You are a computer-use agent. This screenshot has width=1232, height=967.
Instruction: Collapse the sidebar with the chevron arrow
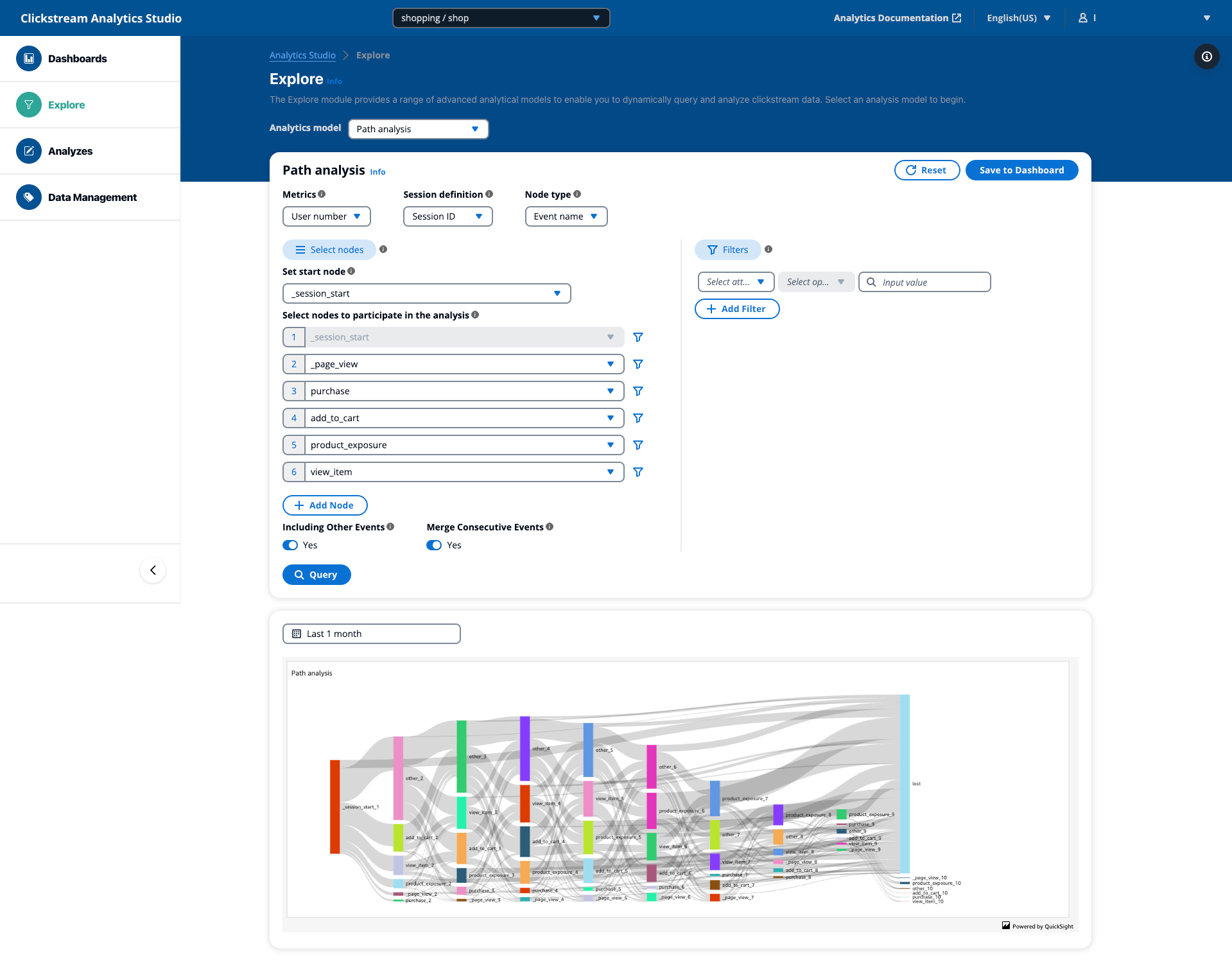point(153,570)
